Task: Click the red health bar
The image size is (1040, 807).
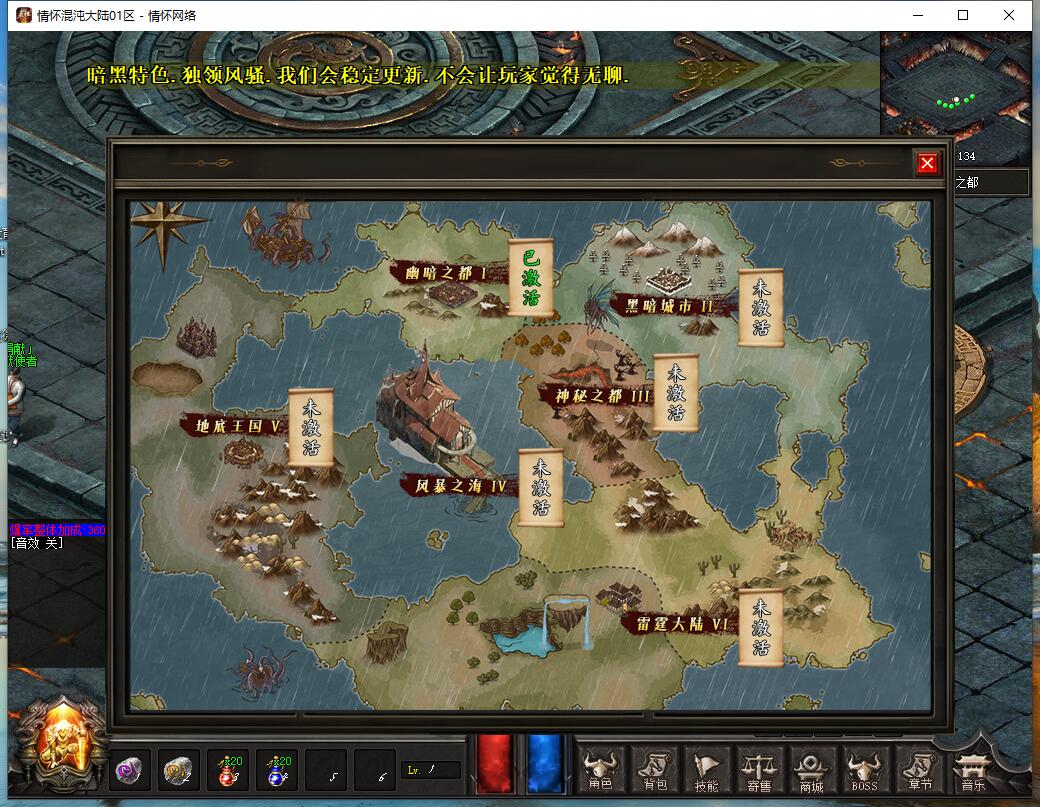Action: coord(495,764)
